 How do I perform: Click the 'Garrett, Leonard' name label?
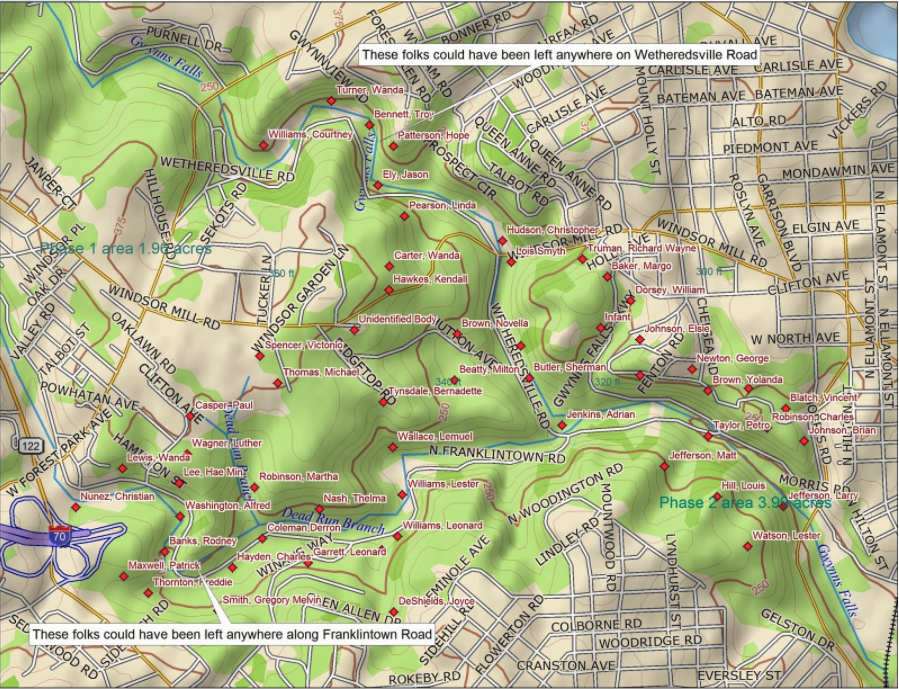tap(350, 551)
